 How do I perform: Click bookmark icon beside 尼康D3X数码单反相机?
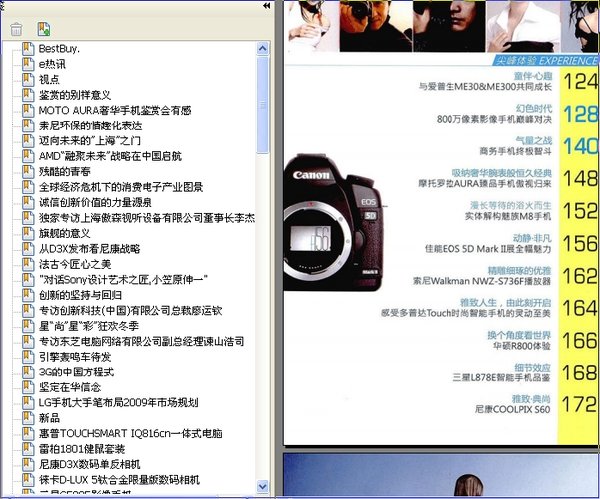[x=28, y=464]
